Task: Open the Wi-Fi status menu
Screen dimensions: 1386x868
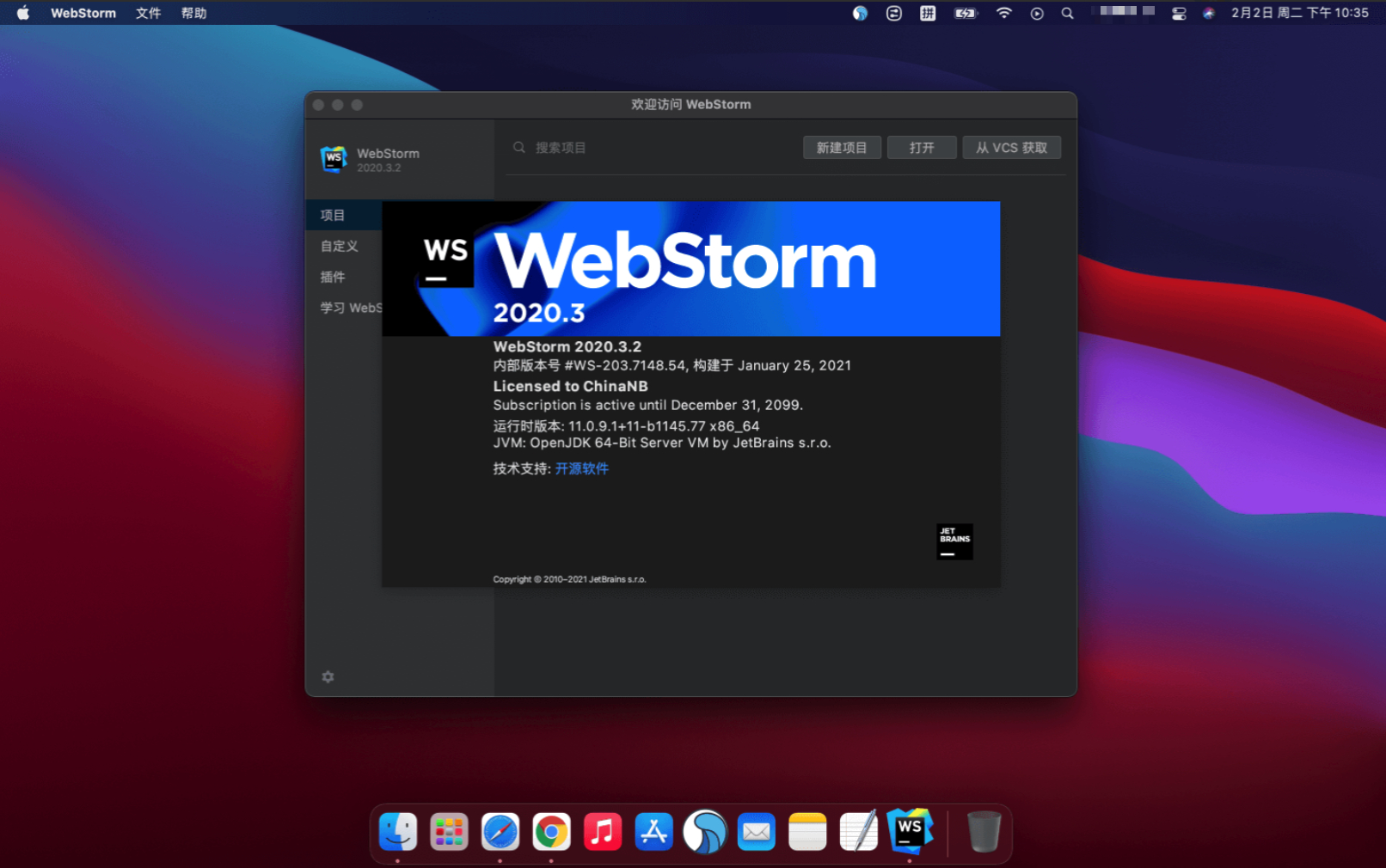Action: pos(1003,13)
